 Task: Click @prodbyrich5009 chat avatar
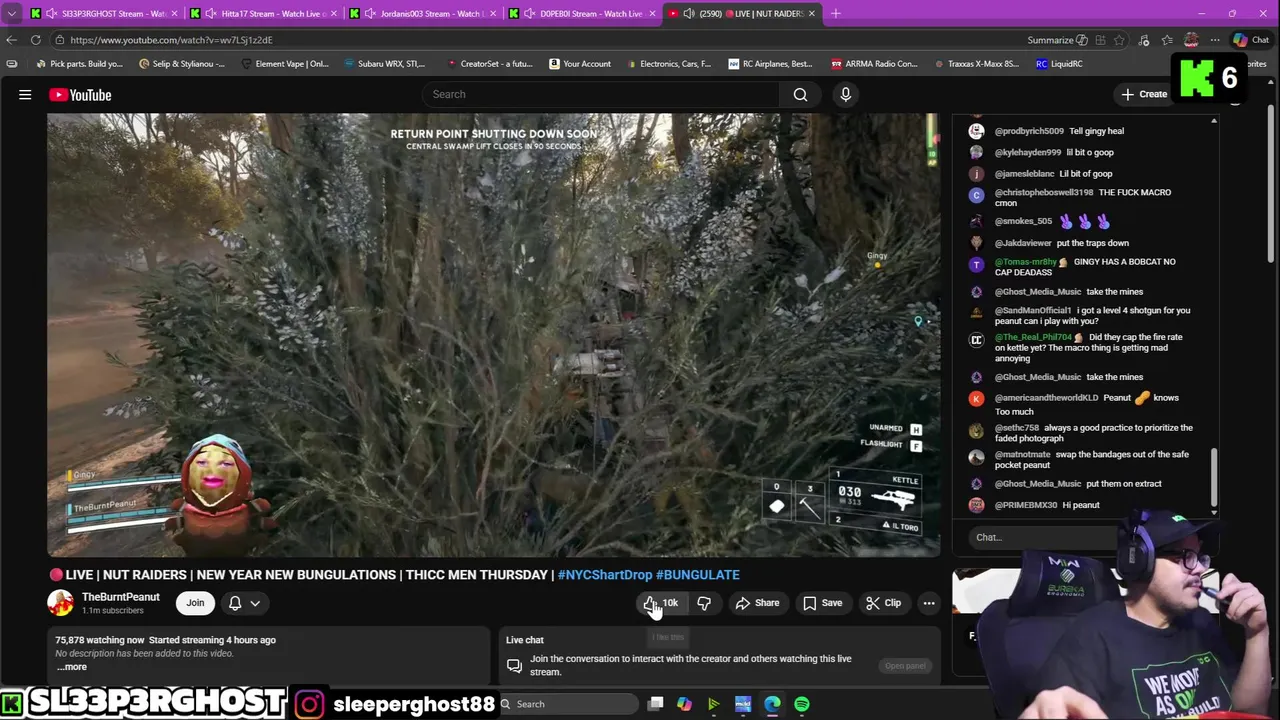pyautogui.click(x=976, y=131)
